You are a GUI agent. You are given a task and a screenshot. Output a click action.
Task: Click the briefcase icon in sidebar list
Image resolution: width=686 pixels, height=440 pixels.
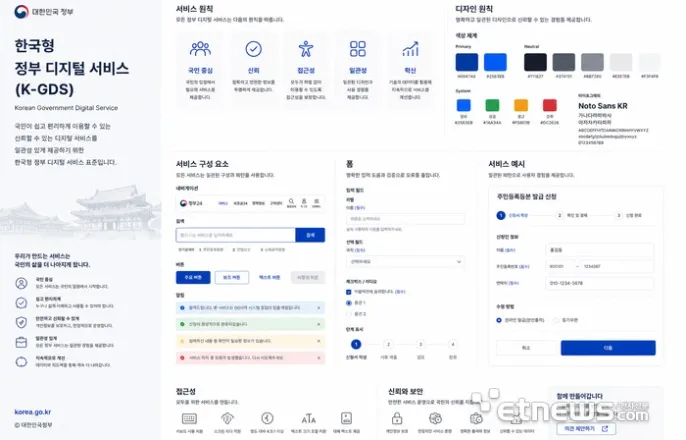(21, 342)
